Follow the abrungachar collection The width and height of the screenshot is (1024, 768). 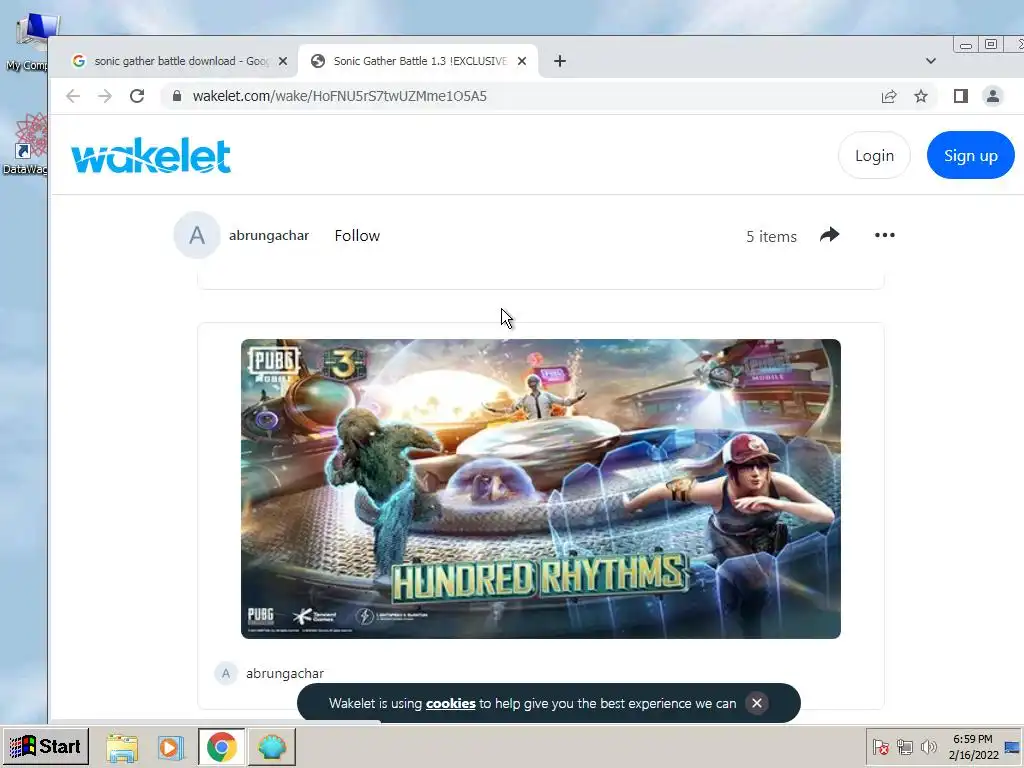[357, 236]
